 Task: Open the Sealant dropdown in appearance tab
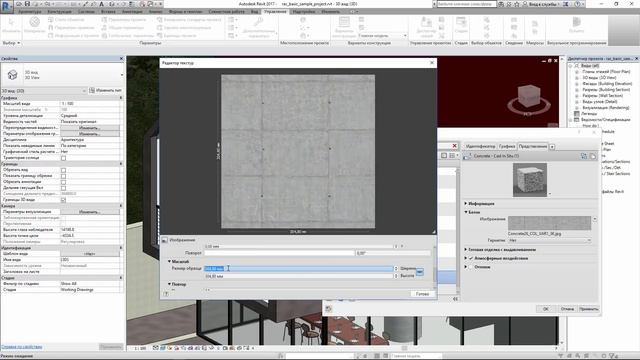(x=549, y=240)
